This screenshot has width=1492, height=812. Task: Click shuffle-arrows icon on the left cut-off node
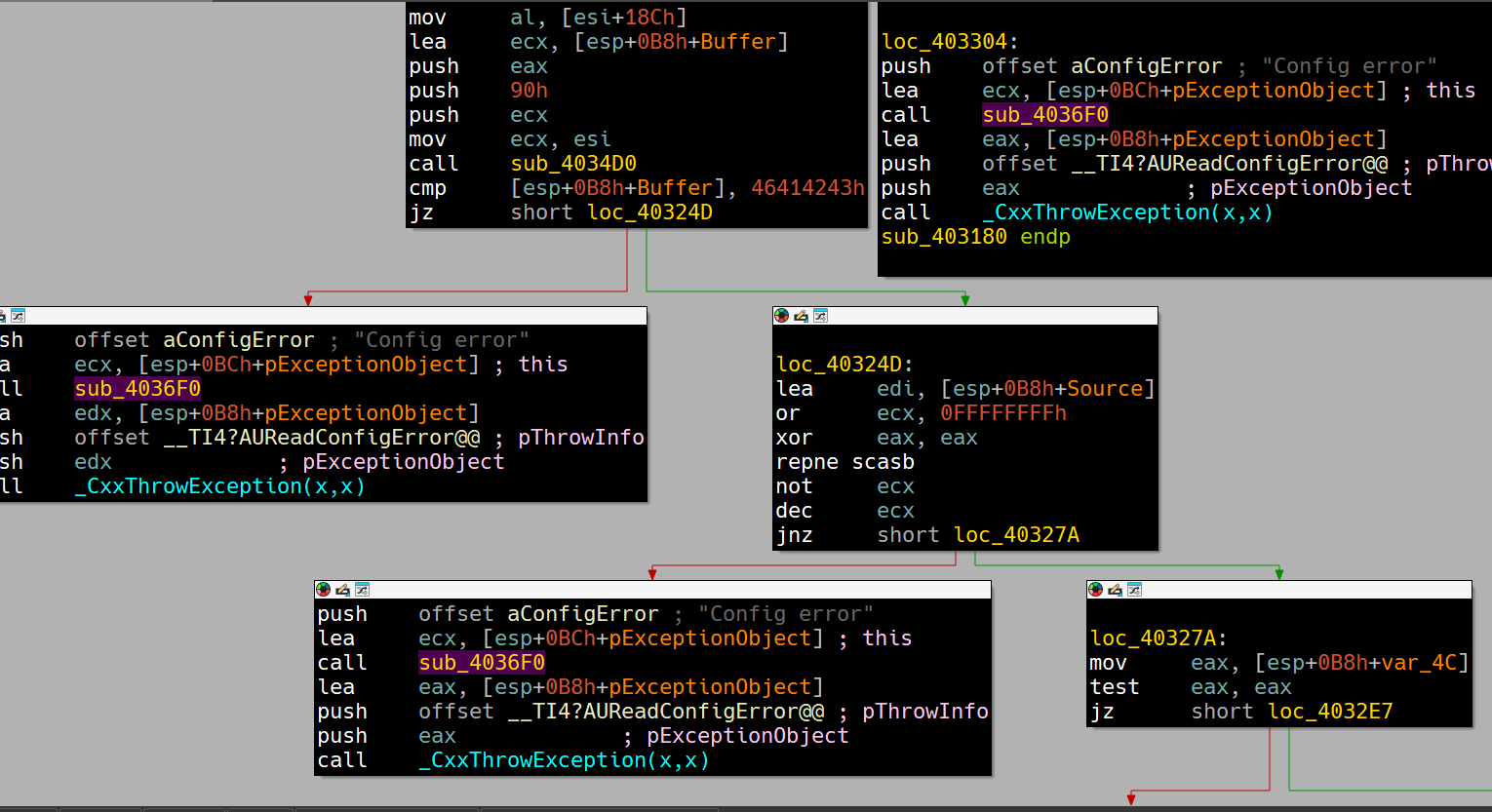[x=18, y=316]
